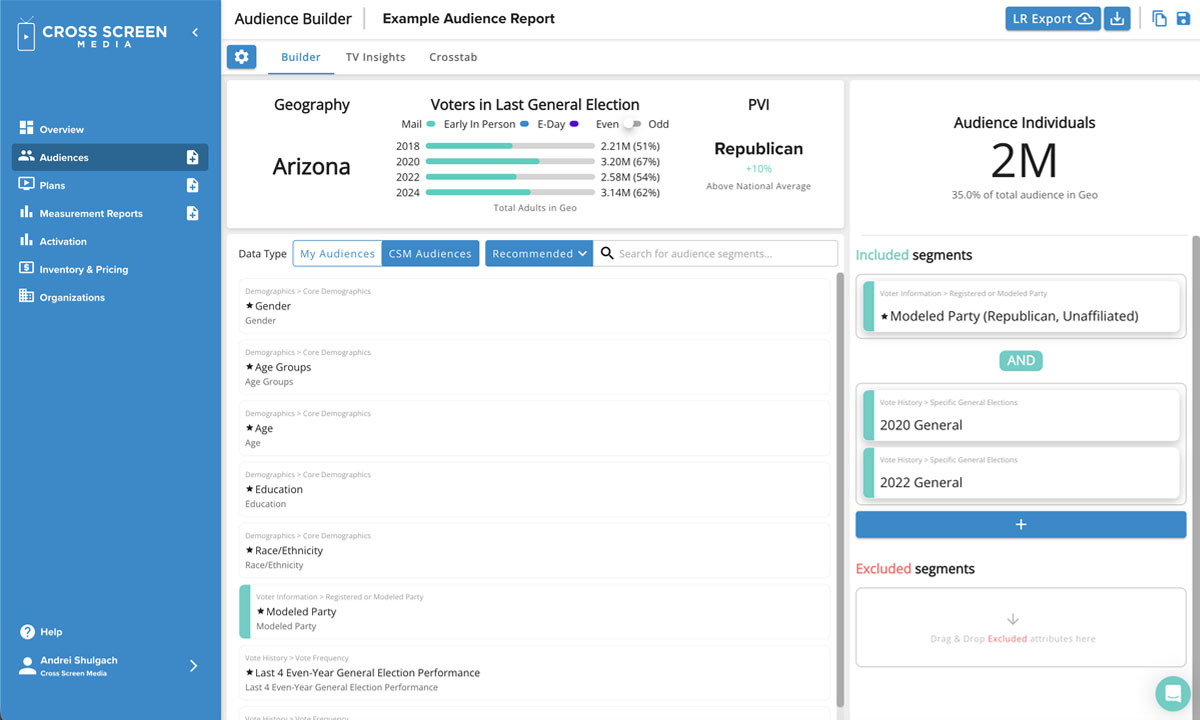Switch to the TV Insights tab
This screenshot has width=1200, height=720.
tap(375, 57)
